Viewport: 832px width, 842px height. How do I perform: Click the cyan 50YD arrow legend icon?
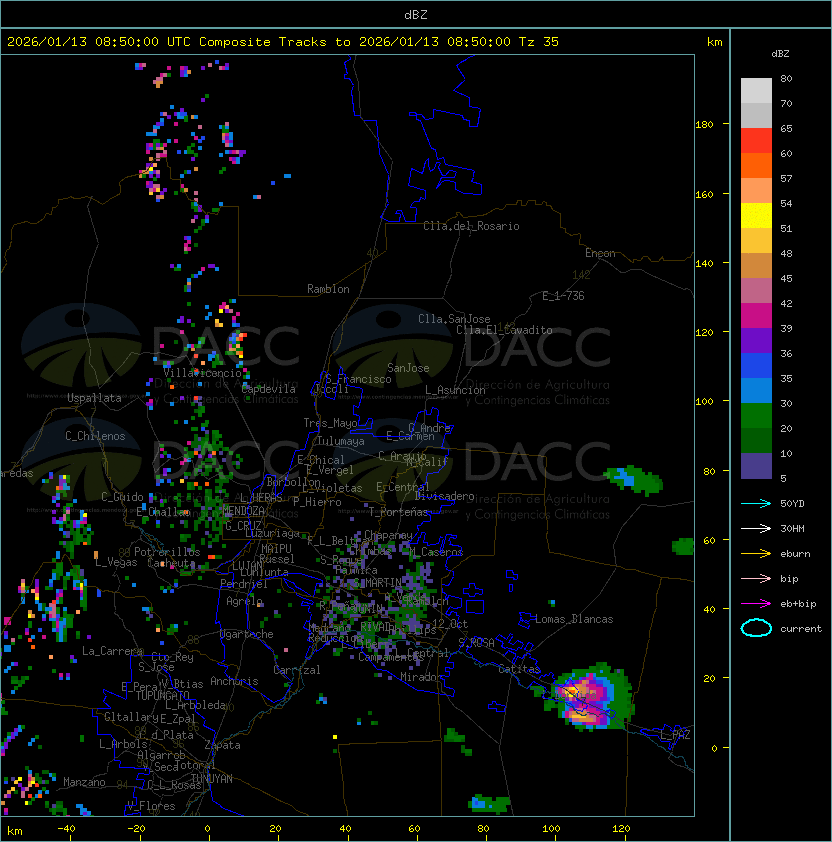coord(756,504)
